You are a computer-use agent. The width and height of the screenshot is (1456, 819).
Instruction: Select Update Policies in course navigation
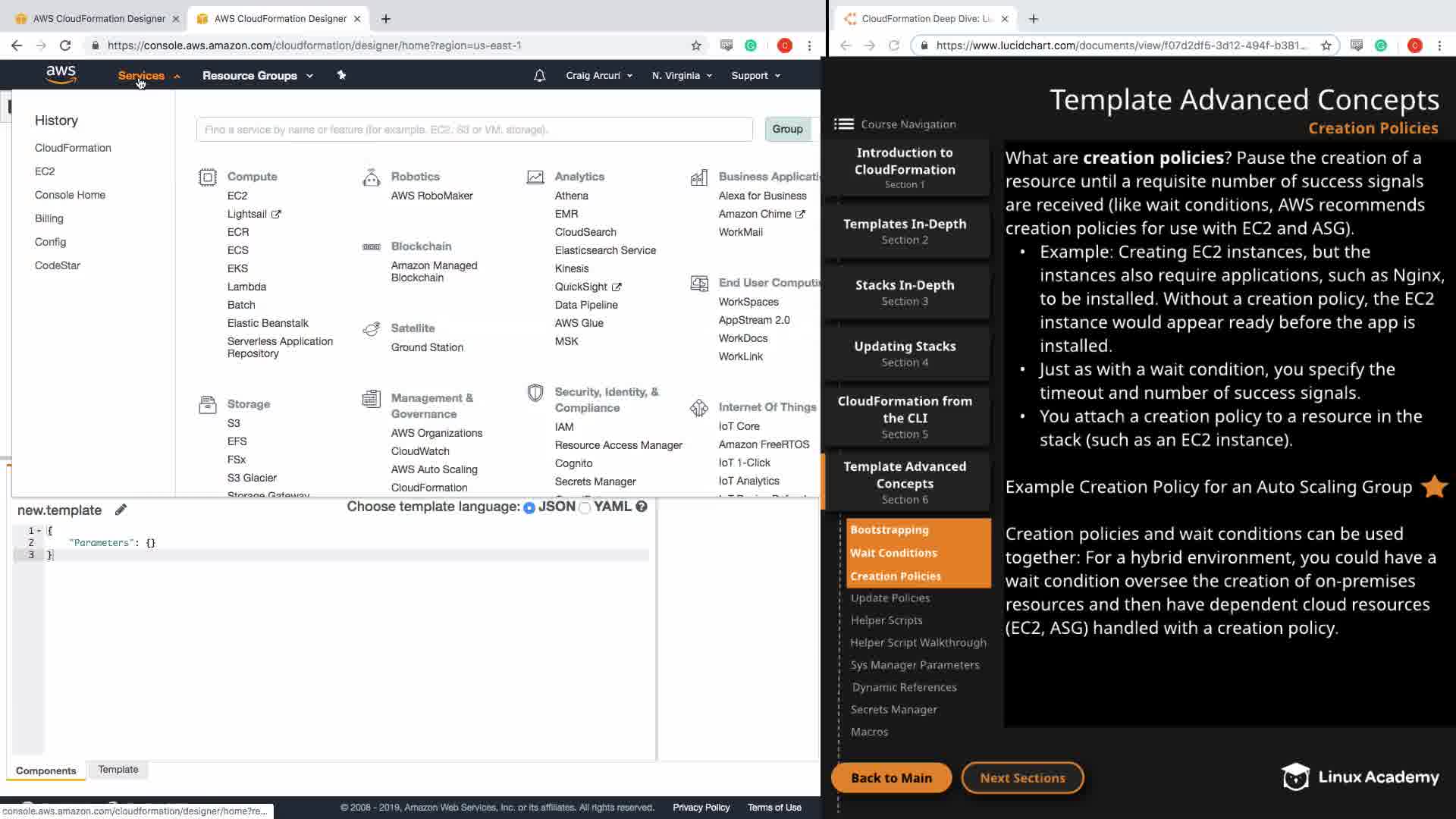(890, 598)
